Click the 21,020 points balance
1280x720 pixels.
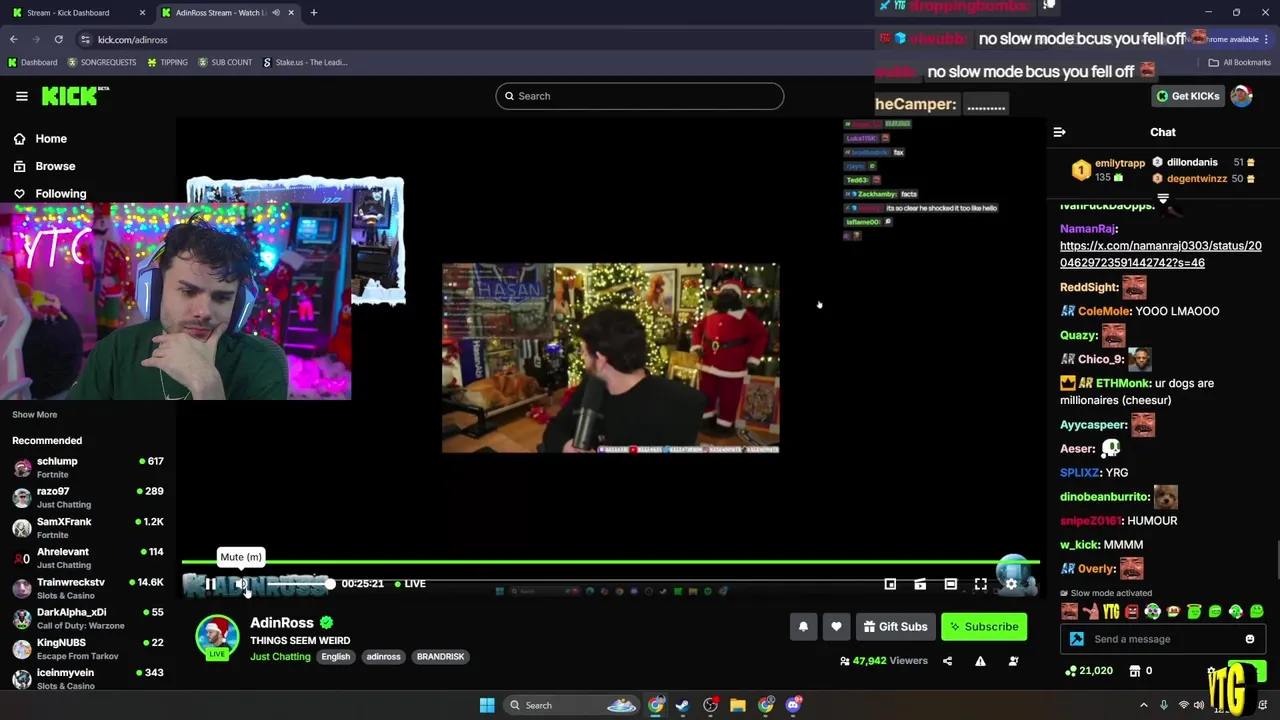pos(1089,671)
